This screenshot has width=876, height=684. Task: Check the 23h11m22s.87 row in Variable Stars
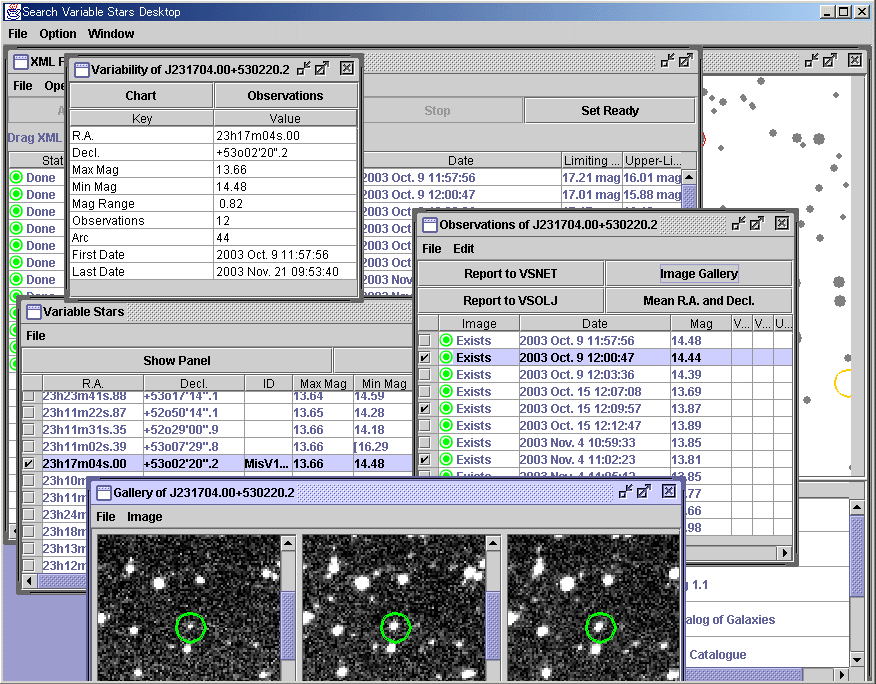pyautogui.click(x=29, y=412)
